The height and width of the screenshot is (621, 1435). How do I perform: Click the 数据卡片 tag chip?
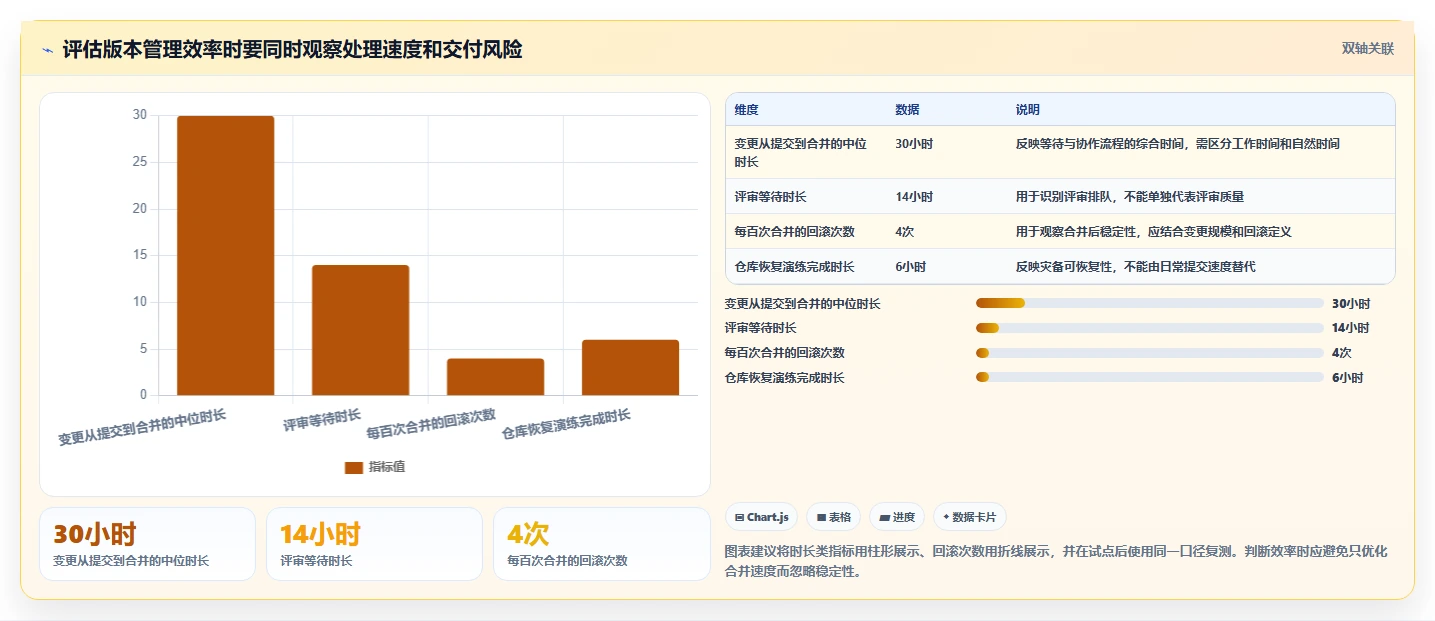point(969,517)
